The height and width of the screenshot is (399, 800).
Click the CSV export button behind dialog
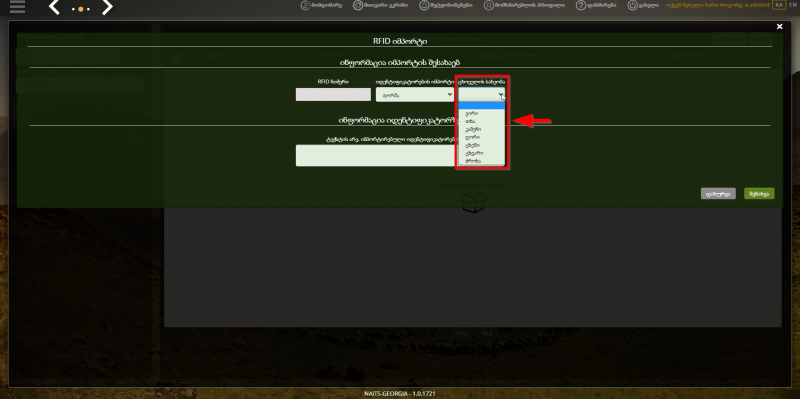(461, 333)
